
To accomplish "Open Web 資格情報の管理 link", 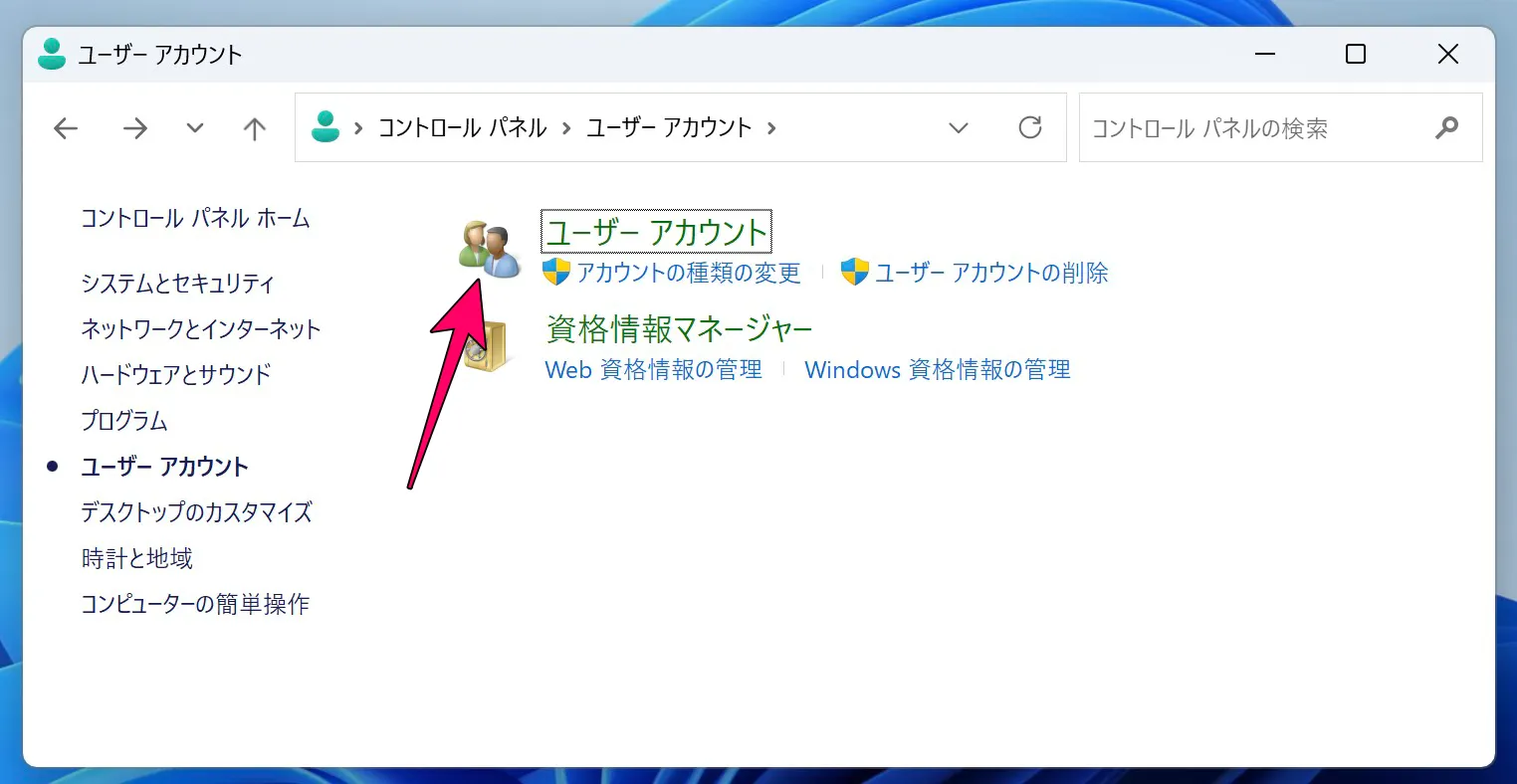I will pyautogui.click(x=653, y=369).
